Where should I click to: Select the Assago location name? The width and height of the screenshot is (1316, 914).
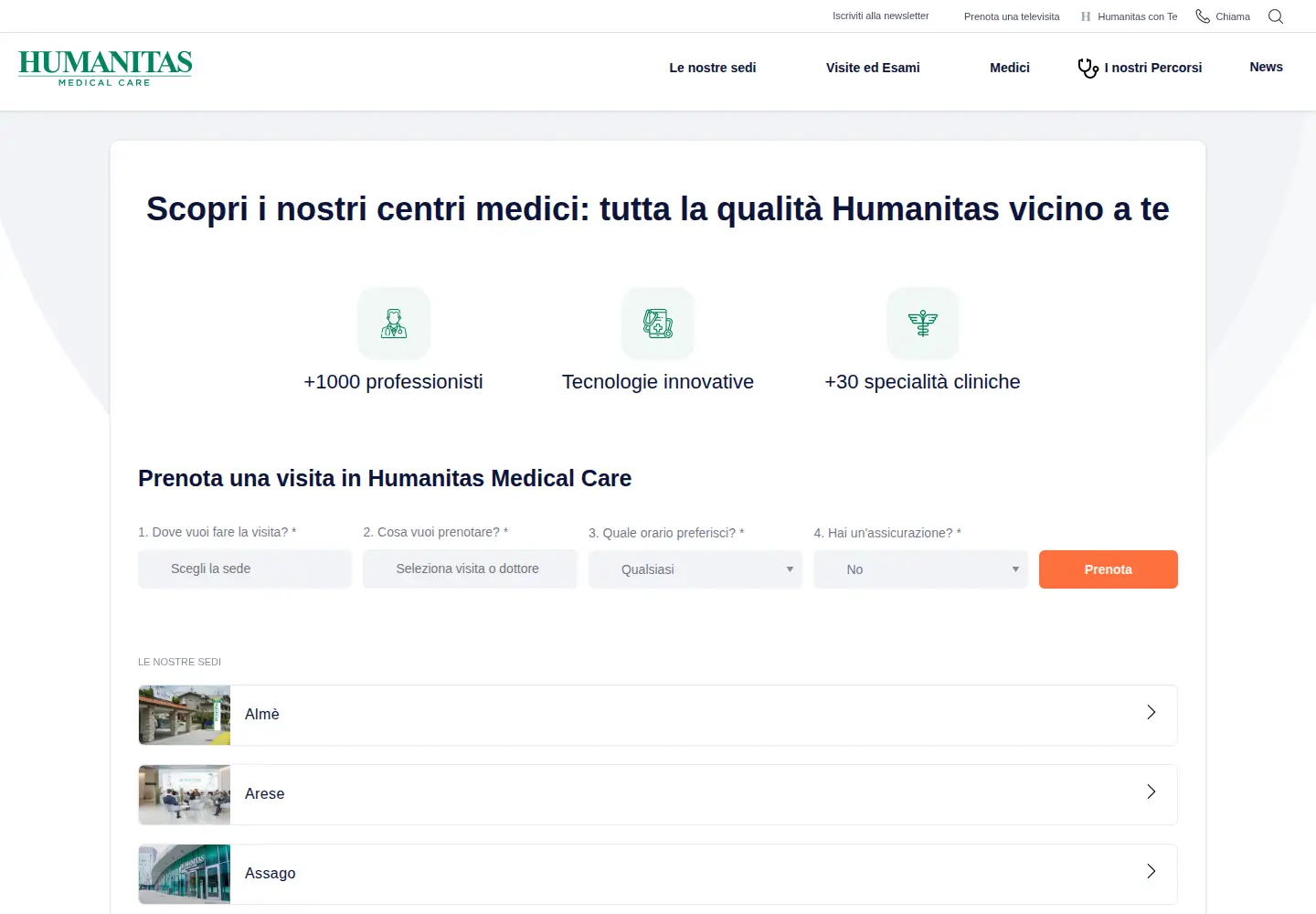(x=271, y=873)
